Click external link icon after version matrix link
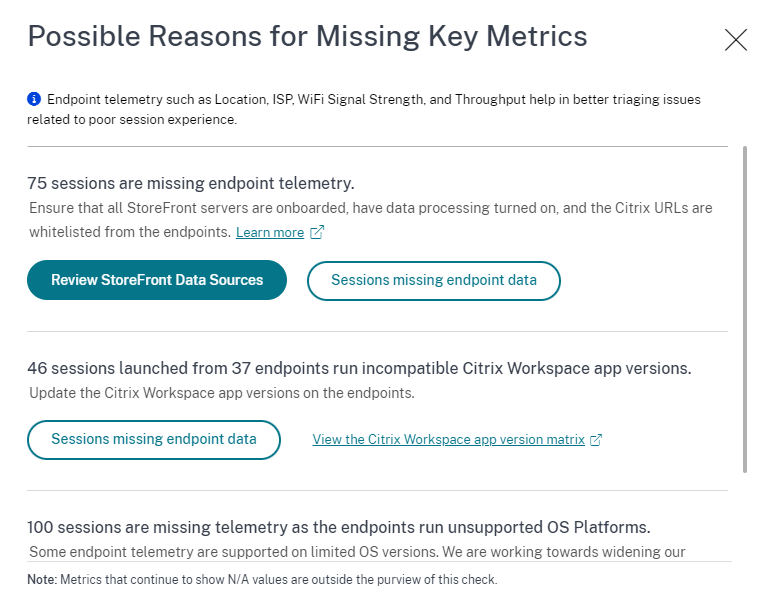This screenshot has width=768, height=604. click(x=596, y=439)
